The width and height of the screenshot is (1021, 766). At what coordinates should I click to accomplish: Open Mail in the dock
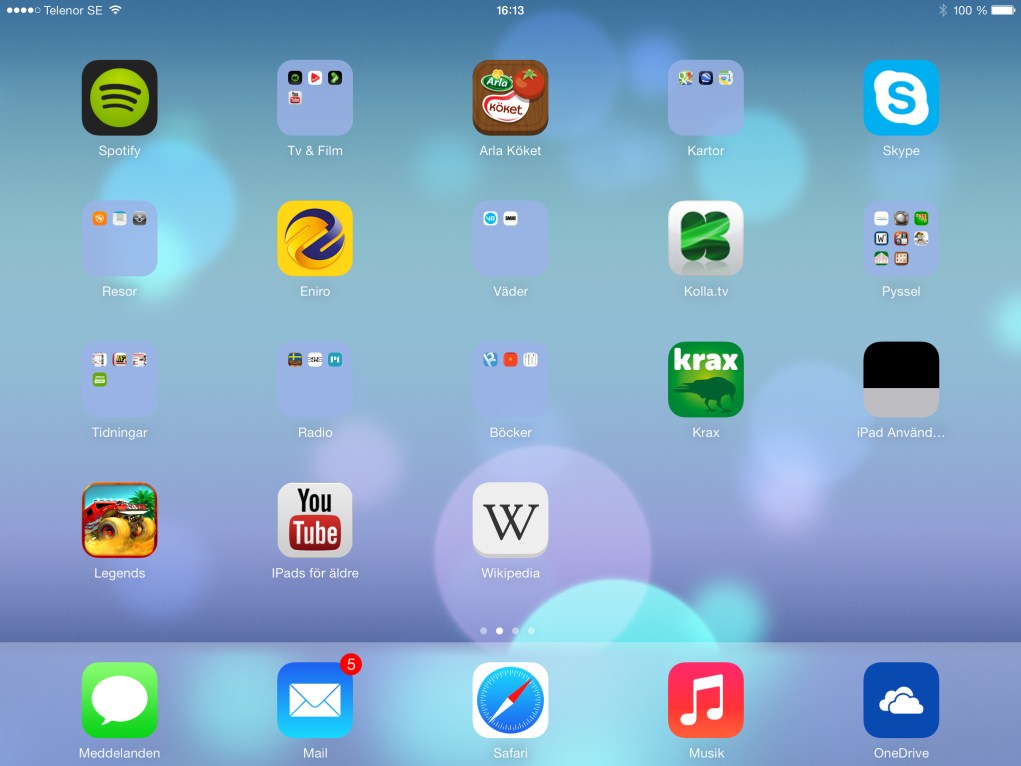pyautogui.click(x=315, y=700)
